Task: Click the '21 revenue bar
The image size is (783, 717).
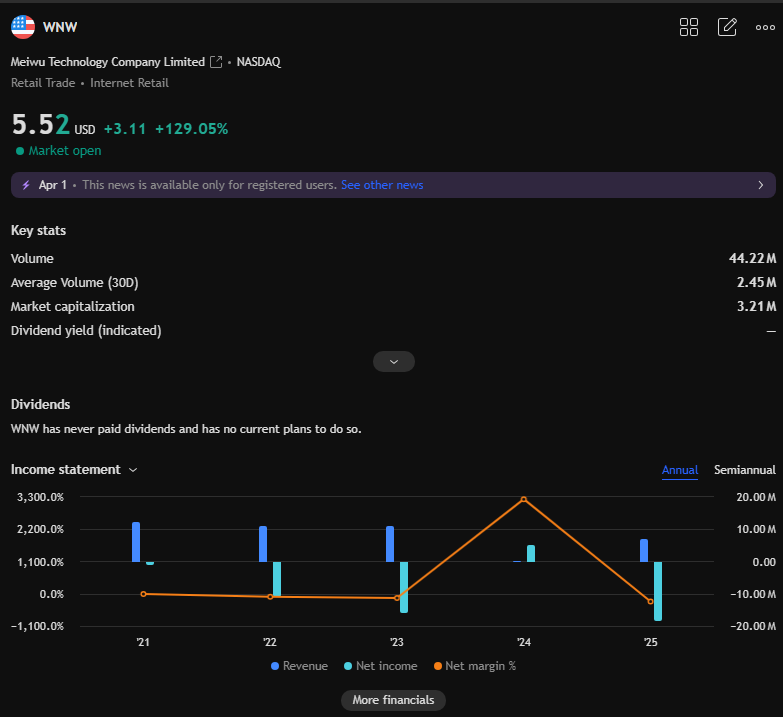Action: 136,542
